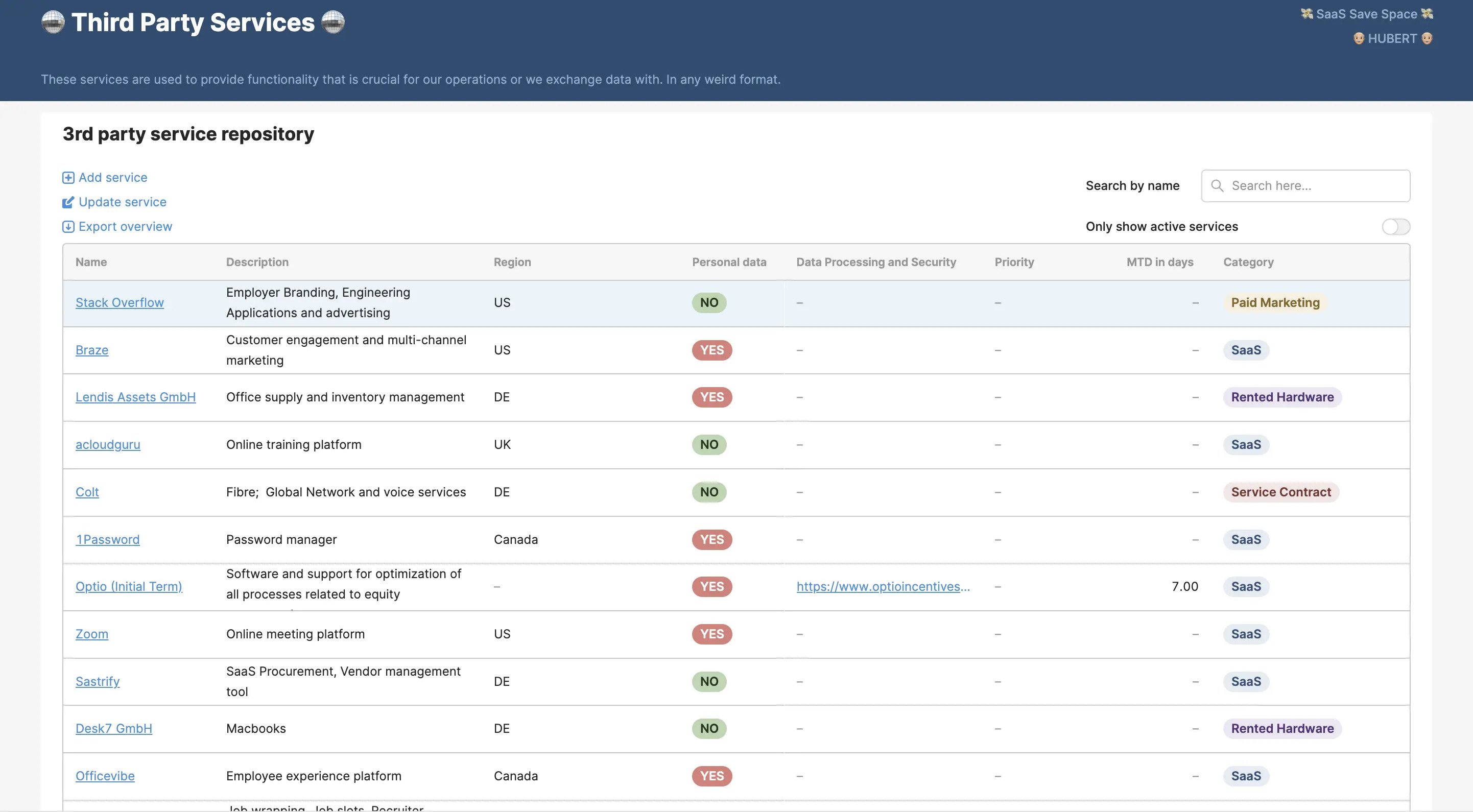Click the Personal data column header
This screenshot has width=1473, height=812.
click(729, 262)
